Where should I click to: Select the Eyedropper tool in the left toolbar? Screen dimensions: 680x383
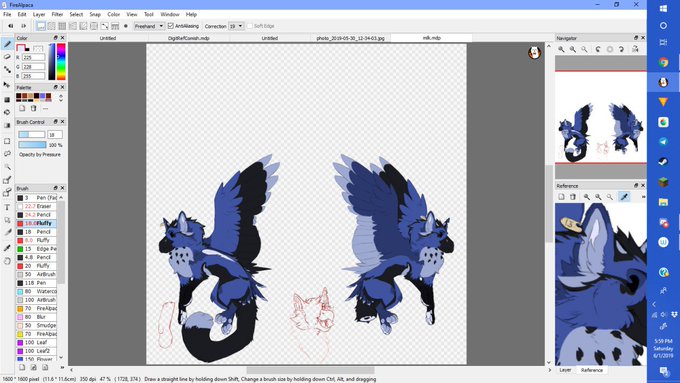[7, 248]
